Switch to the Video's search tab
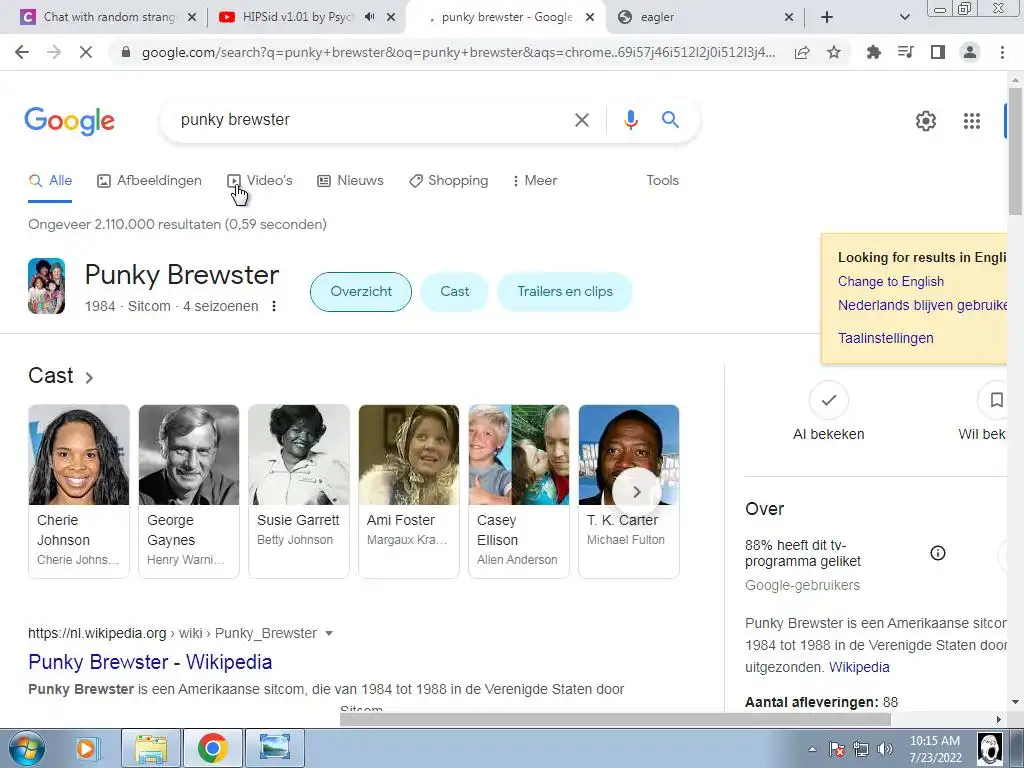Viewport: 1024px width, 768px height. coord(260,181)
